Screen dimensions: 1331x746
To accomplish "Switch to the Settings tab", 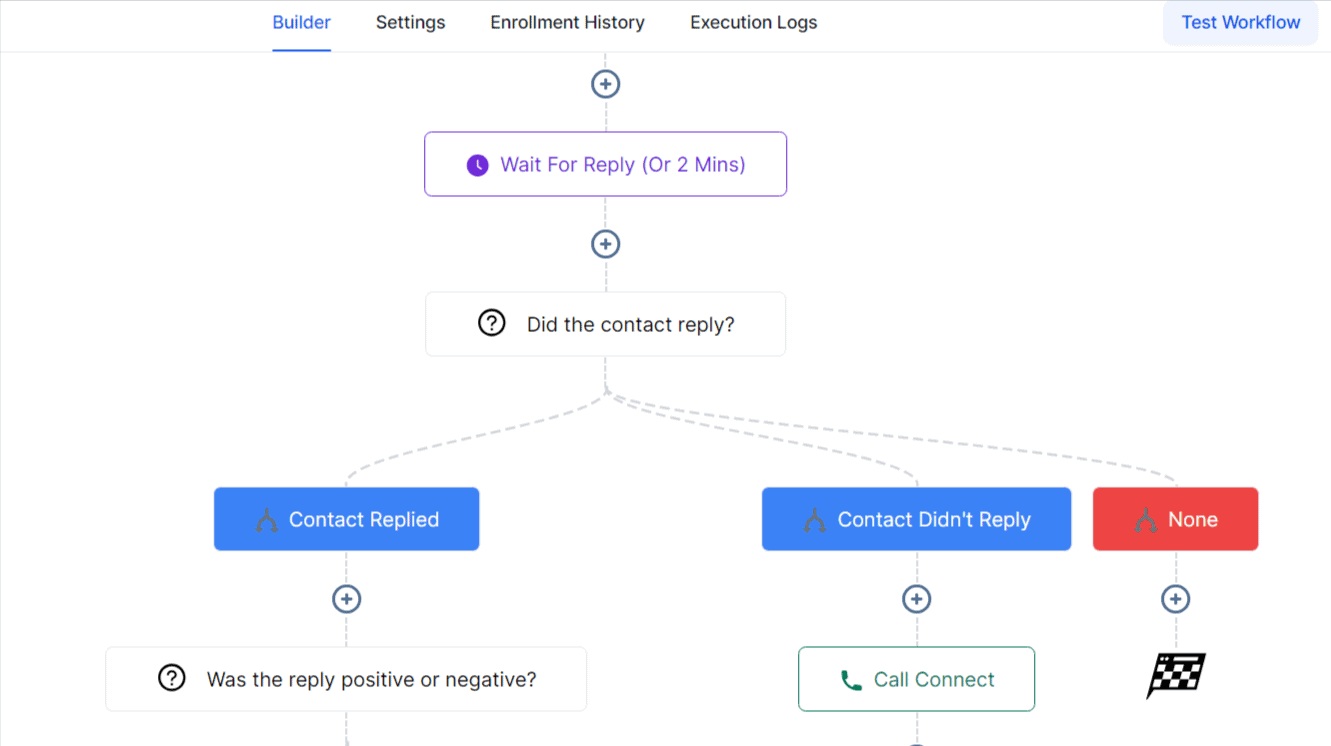I will pyautogui.click(x=410, y=22).
